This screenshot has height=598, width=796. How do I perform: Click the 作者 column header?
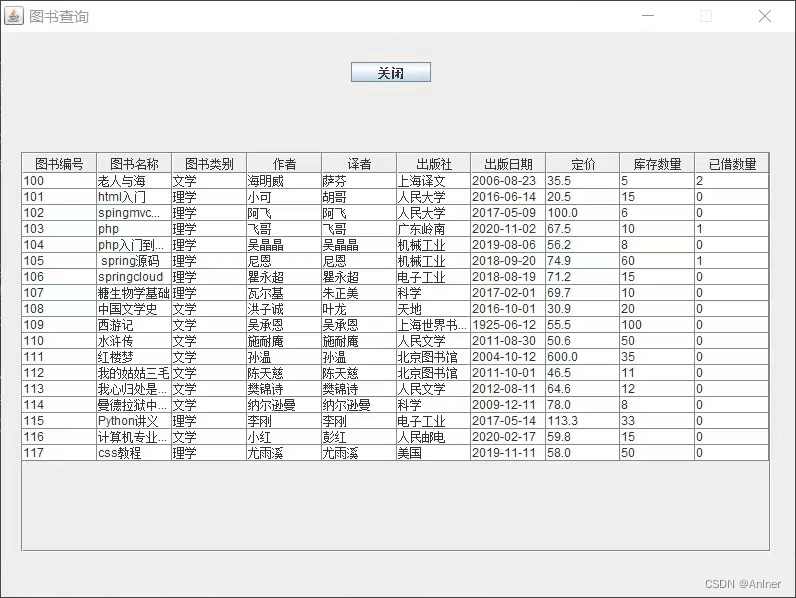284,164
